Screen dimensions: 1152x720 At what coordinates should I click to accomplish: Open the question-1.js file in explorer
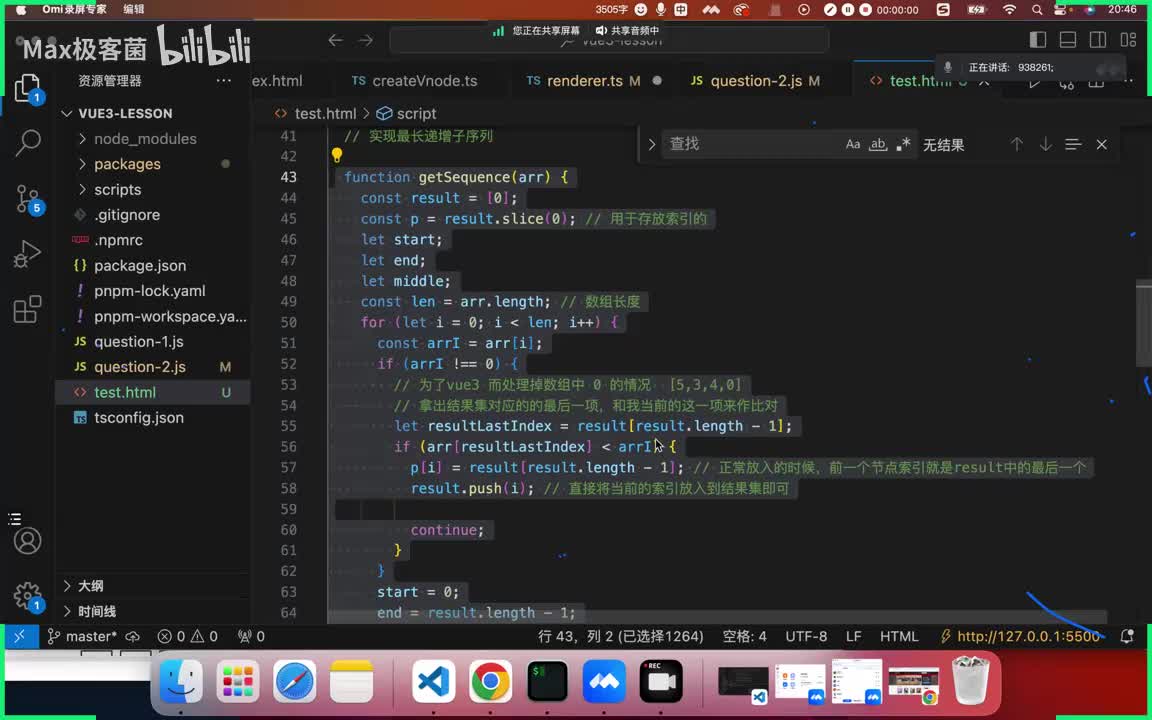pos(139,341)
